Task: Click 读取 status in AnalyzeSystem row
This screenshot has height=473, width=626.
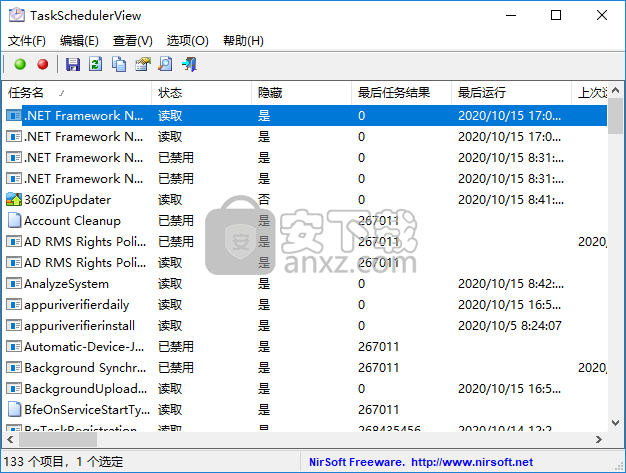Action: point(170,283)
